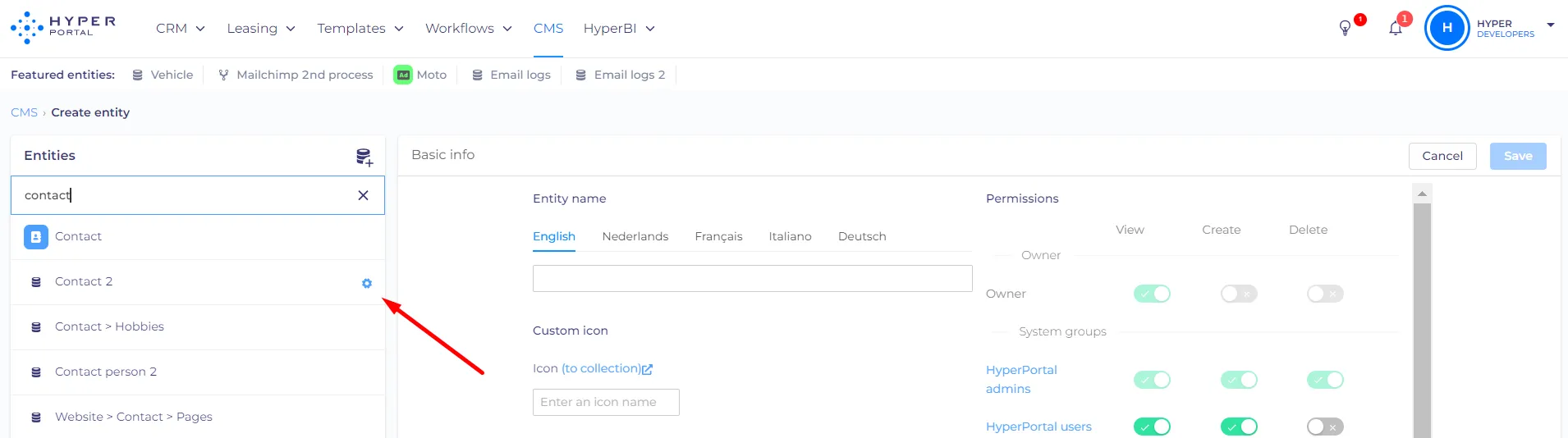Click the database icon beside Contact > Hobbies
This screenshot has height=438, width=1568.
pos(36,327)
